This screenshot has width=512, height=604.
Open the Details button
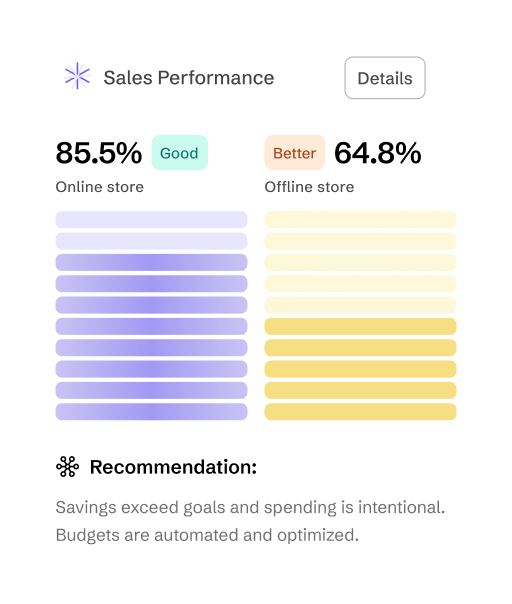tap(385, 78)
